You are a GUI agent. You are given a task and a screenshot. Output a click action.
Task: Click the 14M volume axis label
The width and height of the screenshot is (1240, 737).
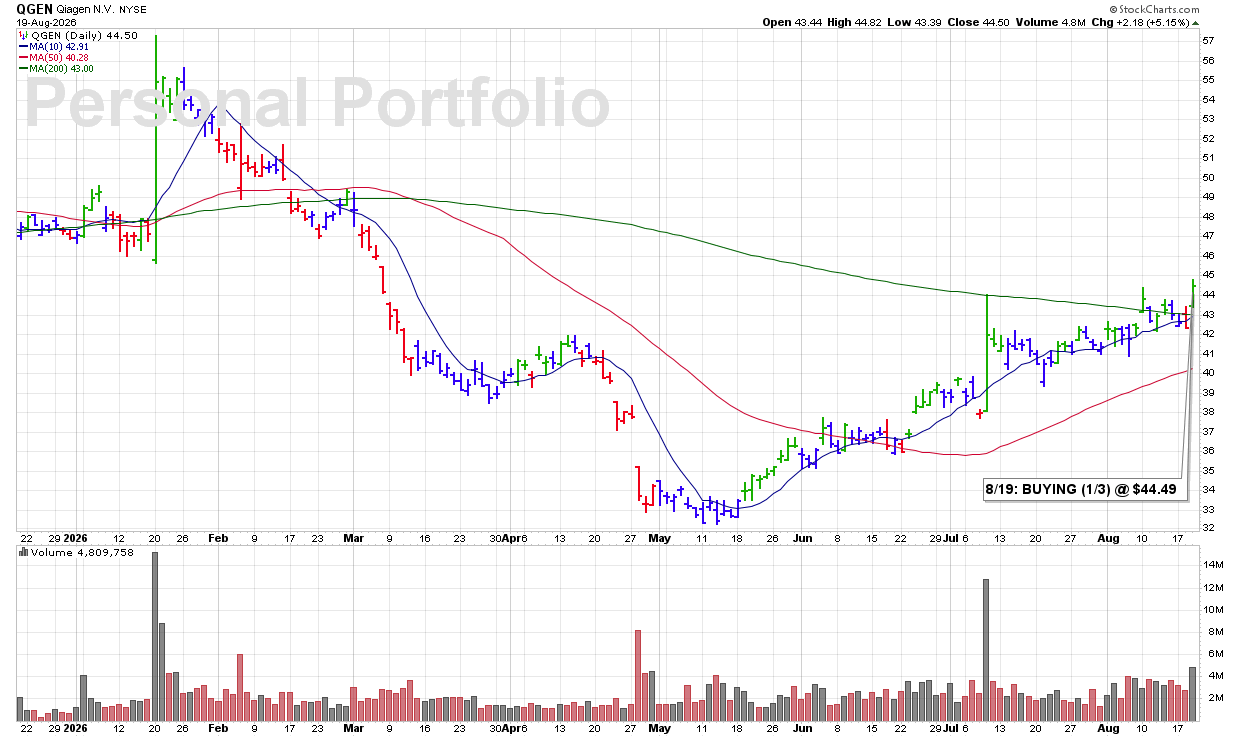(1211, 565)
